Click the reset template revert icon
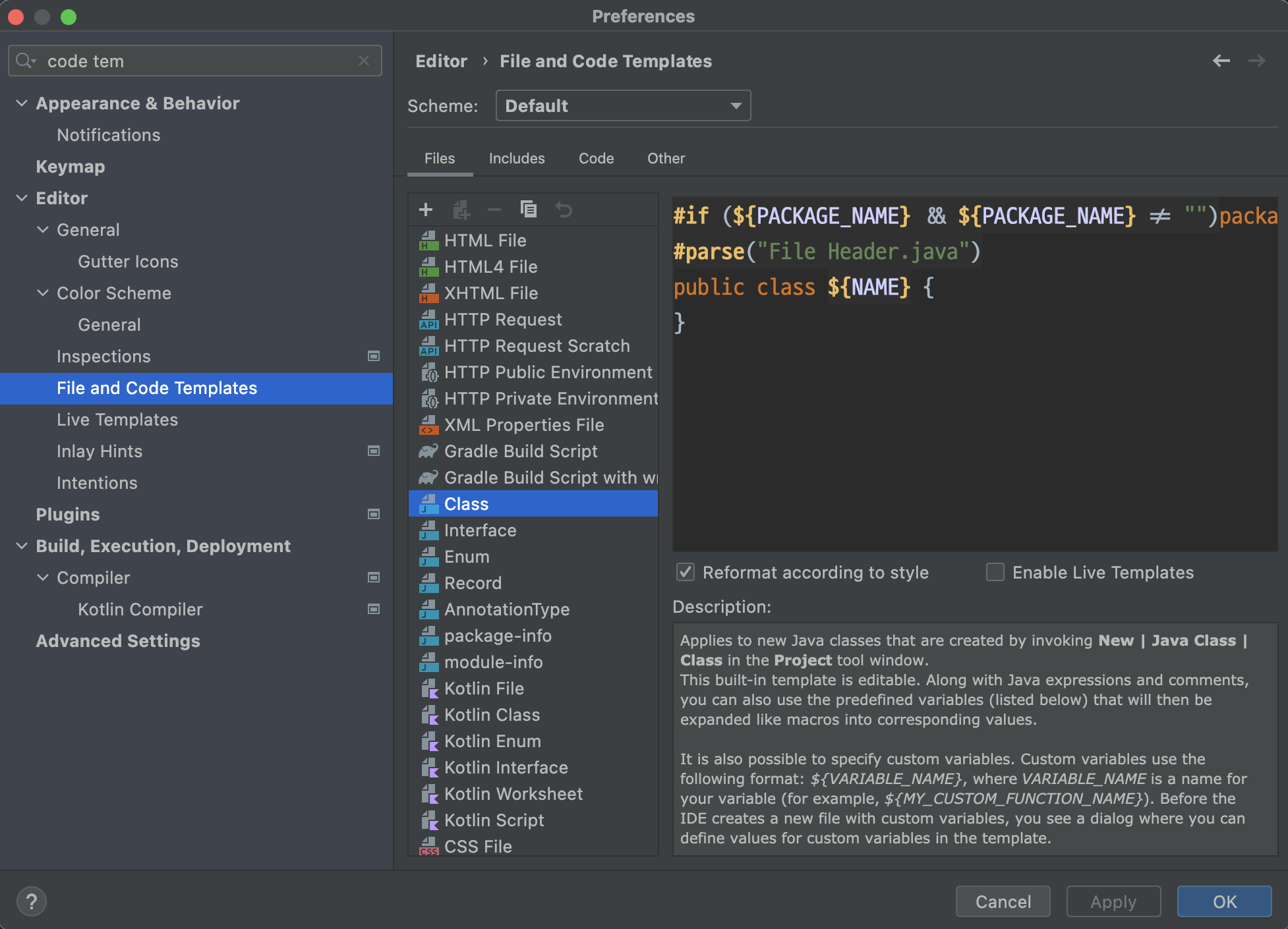Image resolution: width=1288 pixels, height=929 pixels. pos(564,210)
